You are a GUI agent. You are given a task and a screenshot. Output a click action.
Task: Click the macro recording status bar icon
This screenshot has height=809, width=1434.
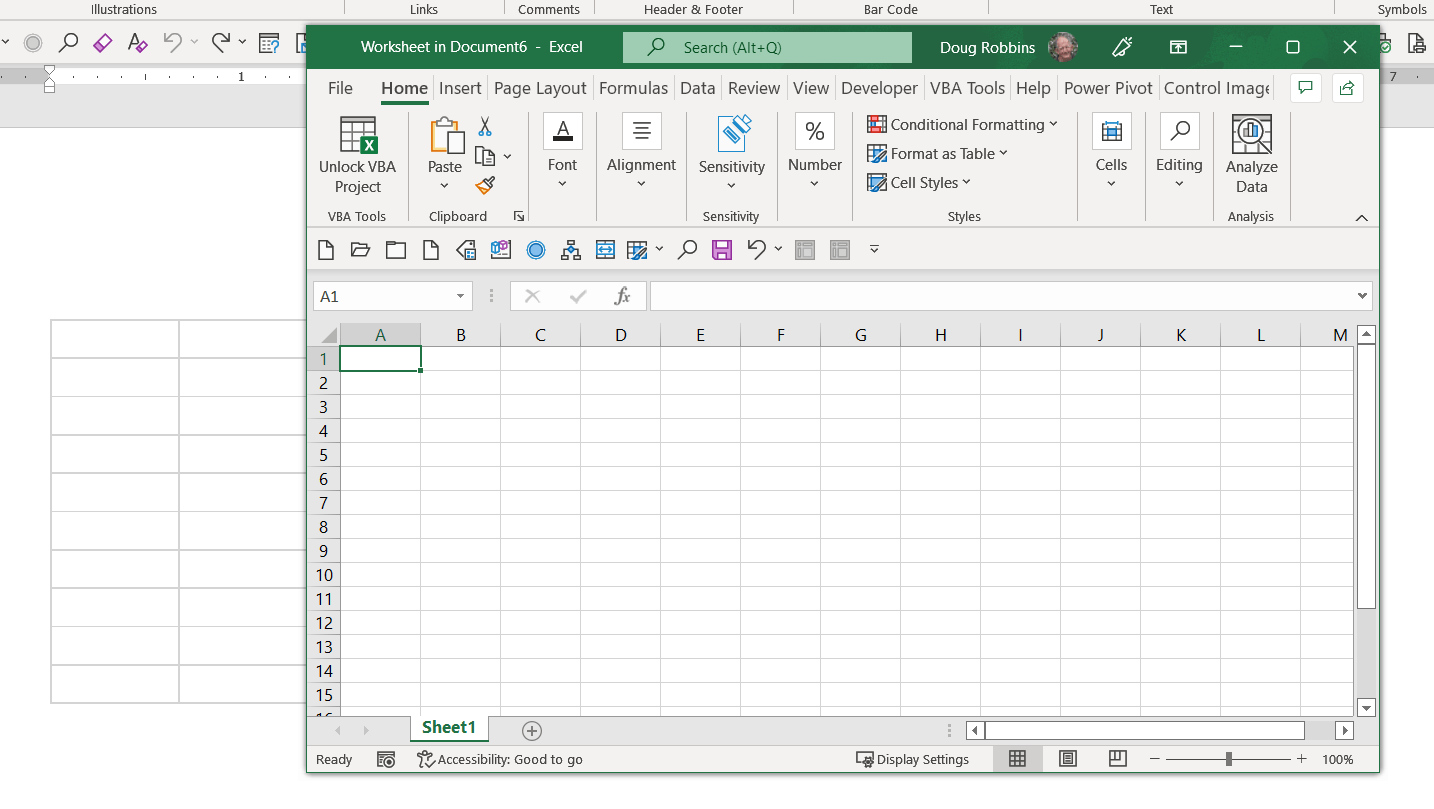coord(386,759)
